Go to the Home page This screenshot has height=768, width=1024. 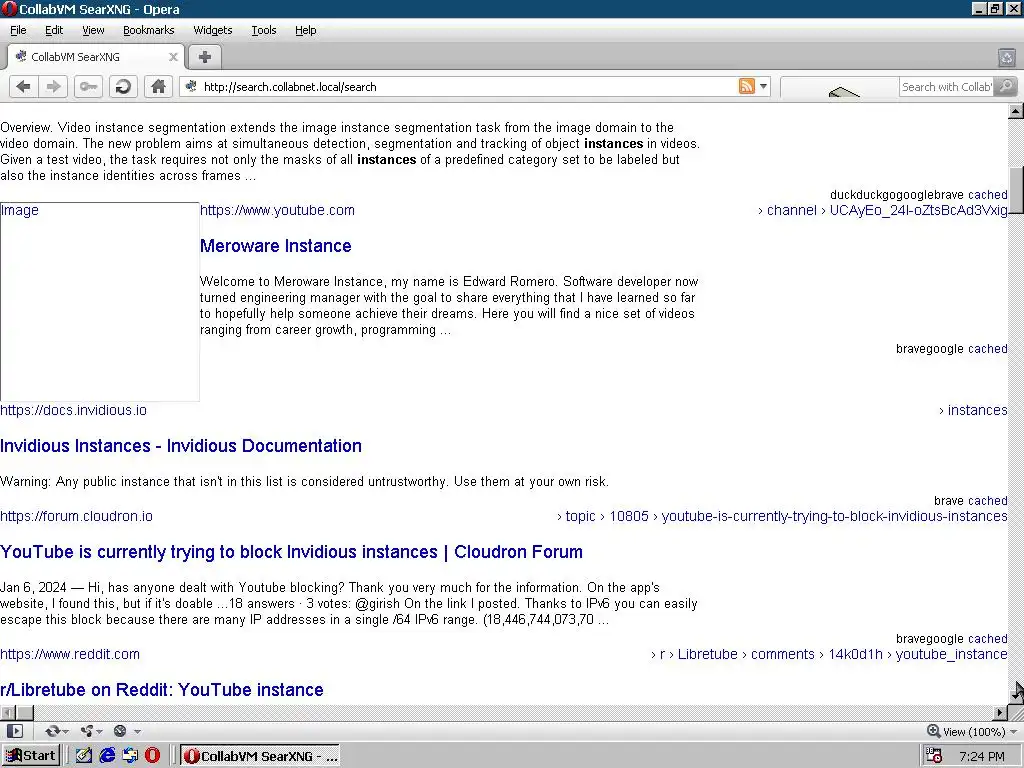pos(158,87)
